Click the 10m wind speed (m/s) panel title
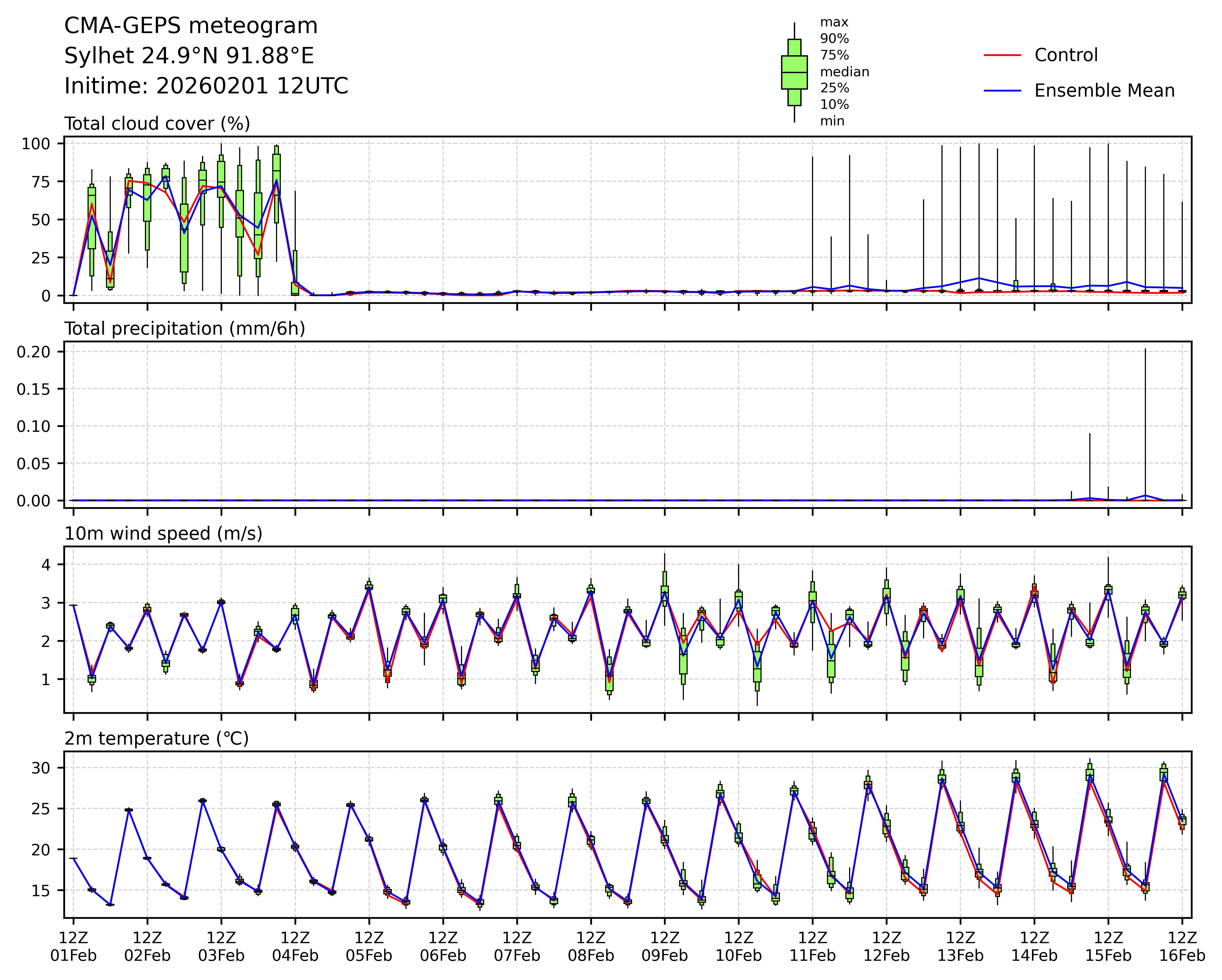This screenshot has height=980, width=1222. 163,533
